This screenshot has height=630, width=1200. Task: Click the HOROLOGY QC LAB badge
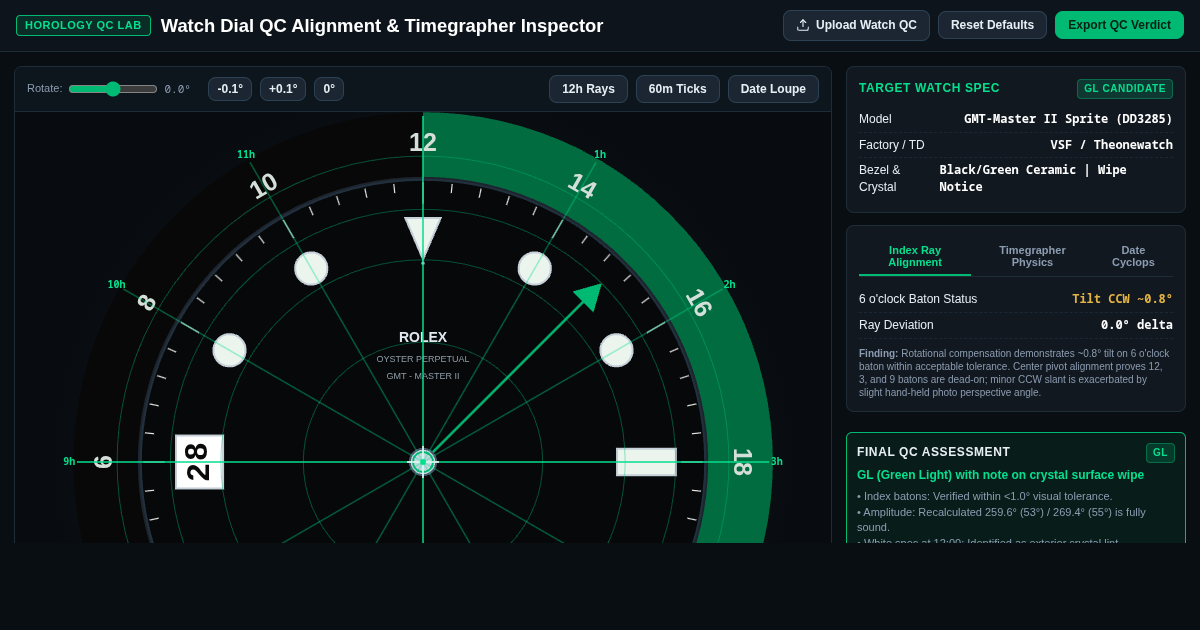pos(83,25)
